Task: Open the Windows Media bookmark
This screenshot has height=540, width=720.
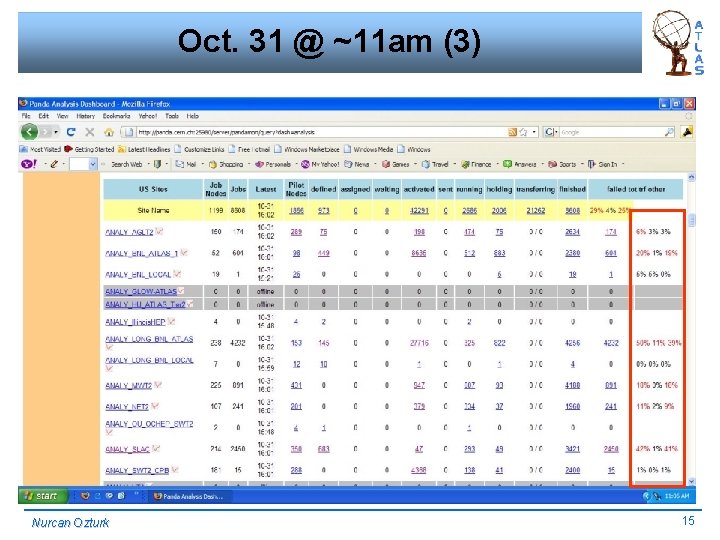Action: (x=369, y=149)
